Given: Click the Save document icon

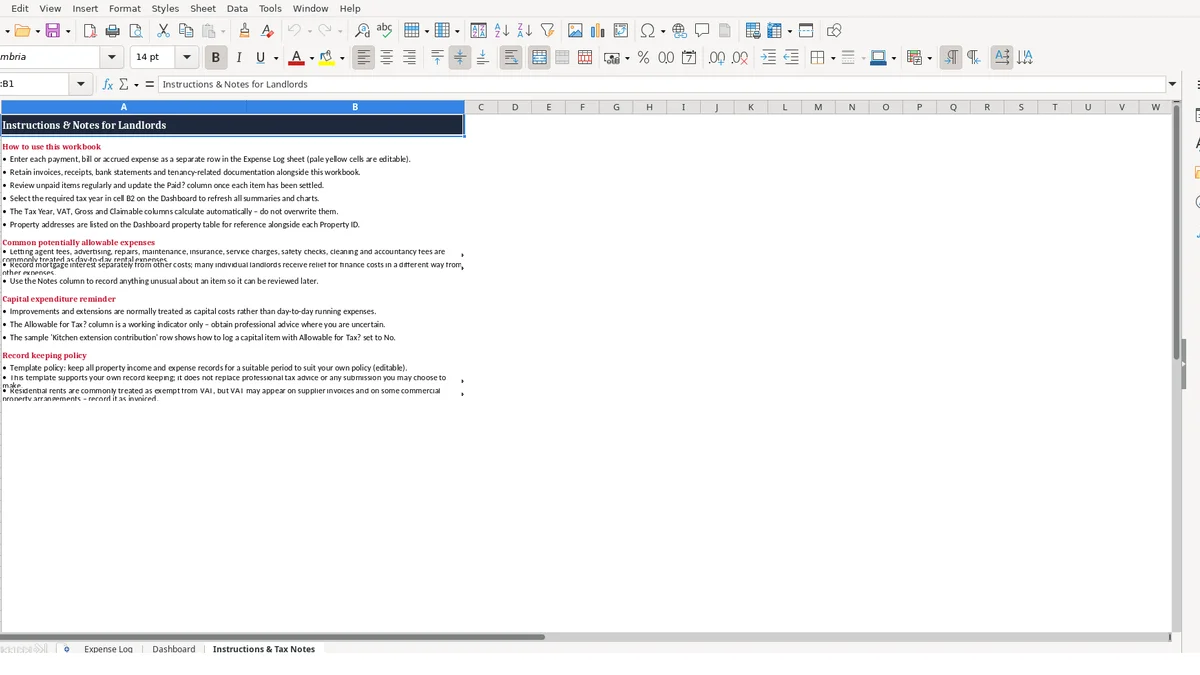Looking at the screenshot, I should [x=53, y=31].
